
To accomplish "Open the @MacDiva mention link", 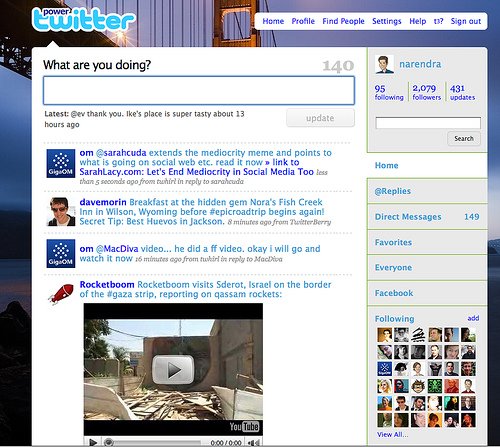I will coord(117,249).
